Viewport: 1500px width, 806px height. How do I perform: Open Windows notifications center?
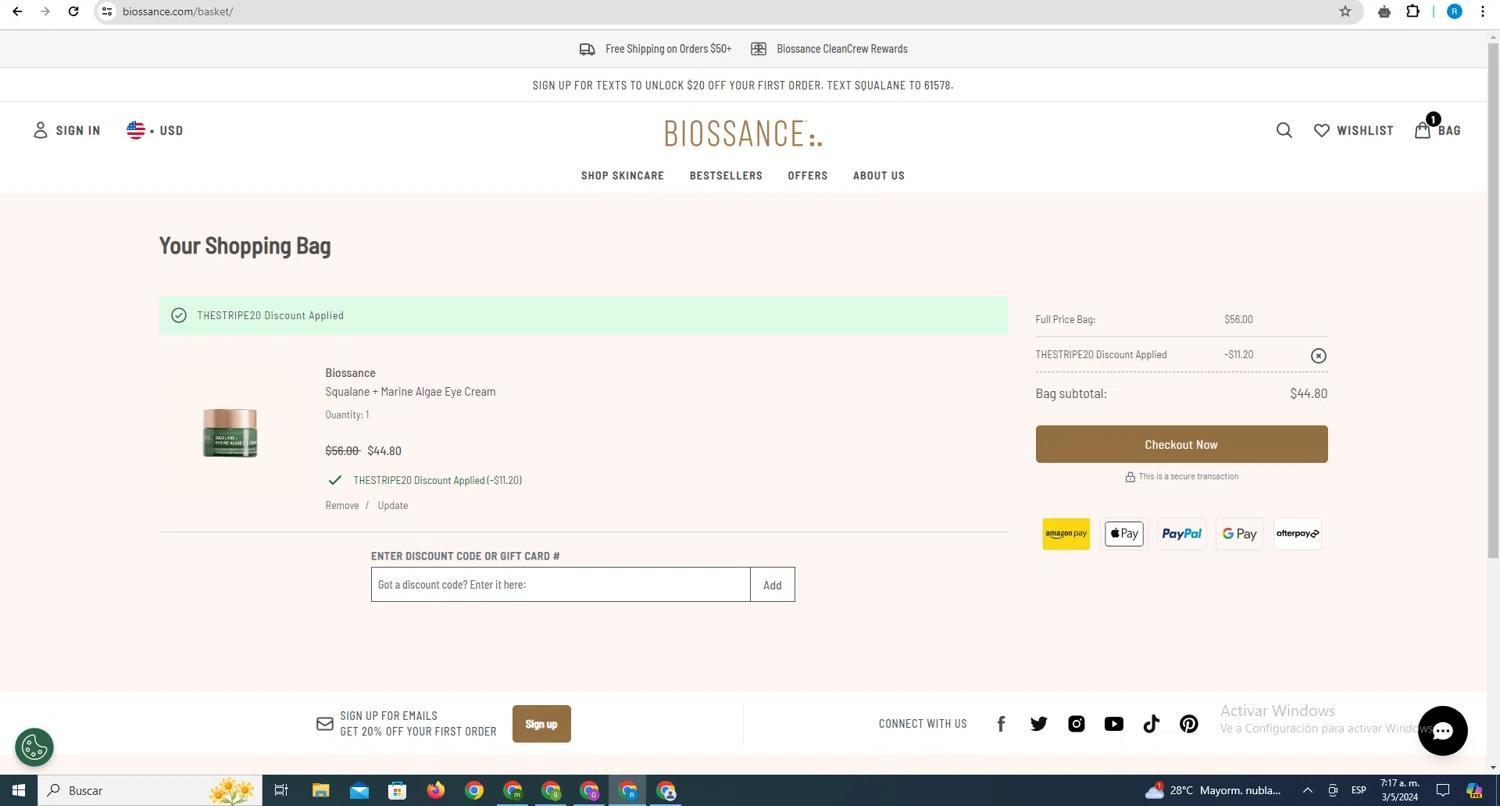coord(1442,790)
